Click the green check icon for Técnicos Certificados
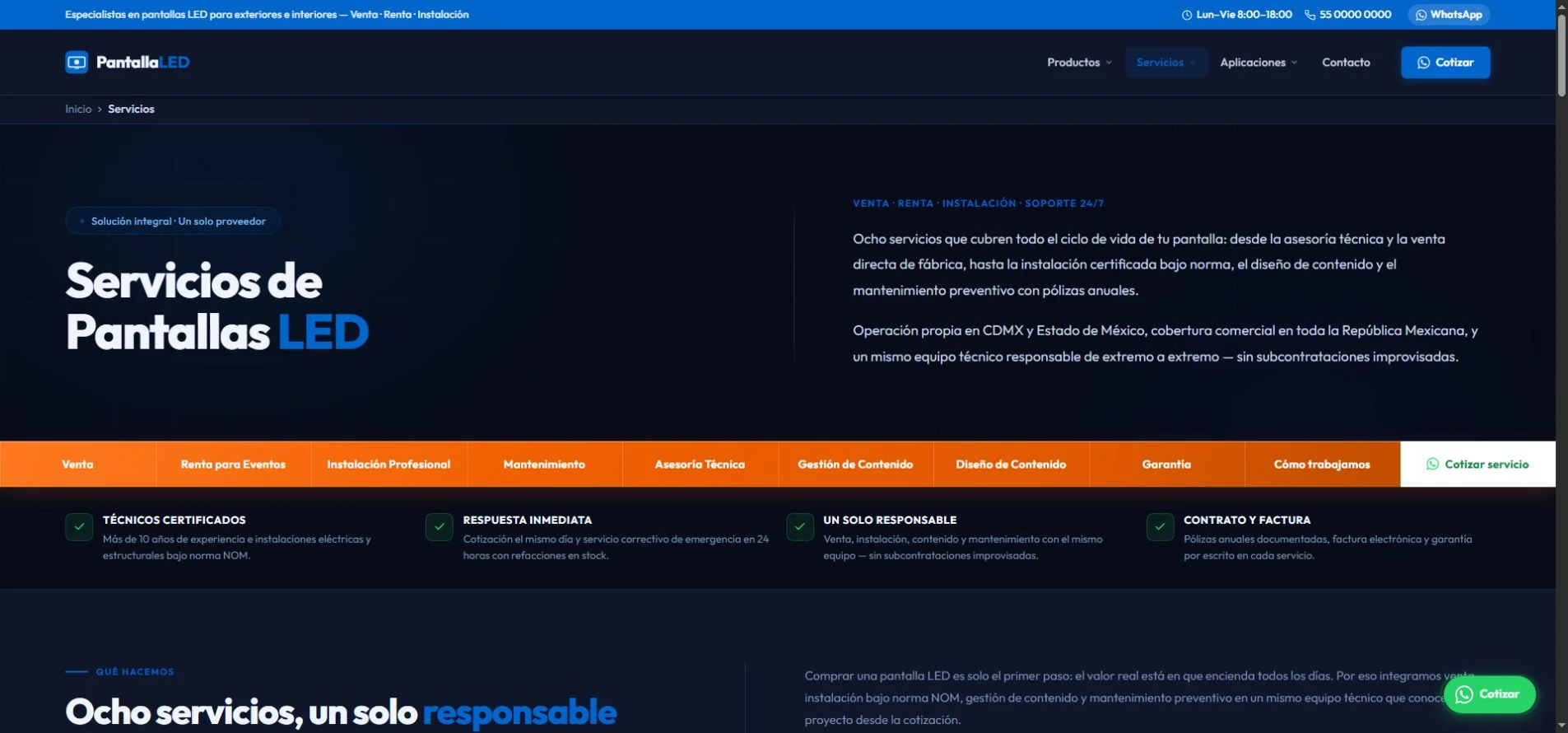Image resolution: width=1568 pixels, height=733 pixels. point(79,527)
